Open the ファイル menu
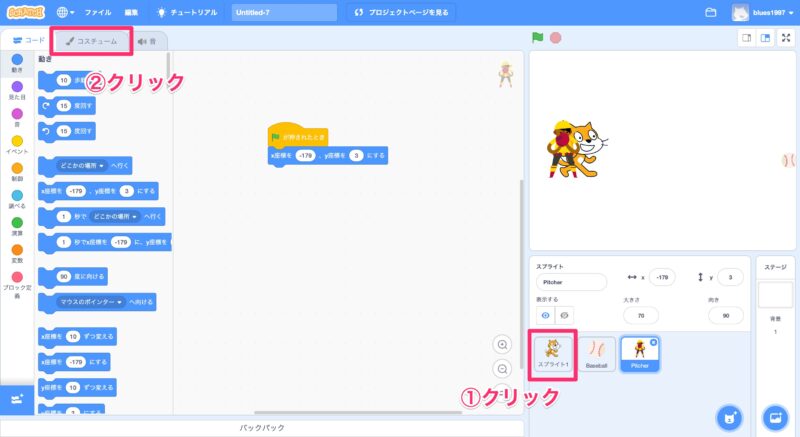The image size is (800, 437). click(x=98, y=13)
